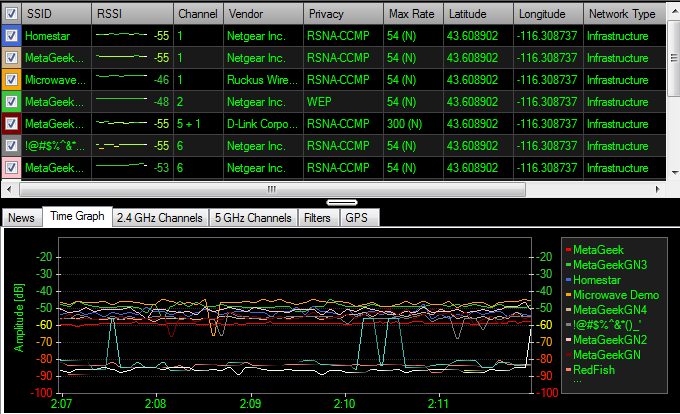The width and height of the screenshot is (680, 414).
Task: Click the Microwave... SSID cell
Action: pos(56,80)
